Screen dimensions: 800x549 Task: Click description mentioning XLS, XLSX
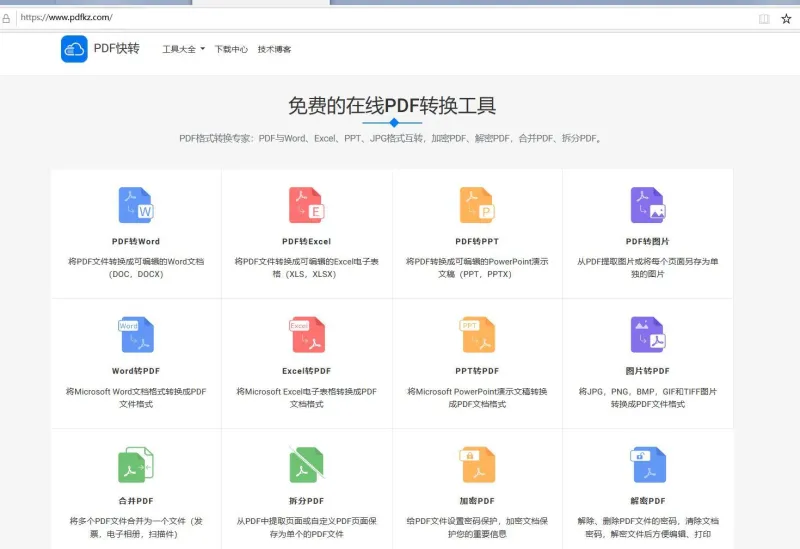tap(307, 267)
